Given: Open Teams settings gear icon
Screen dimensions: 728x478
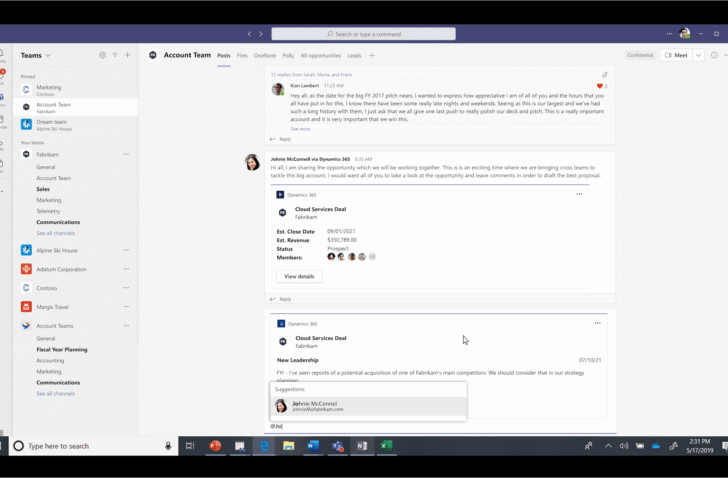Looking at the screenshot, I should coord(102,55).
